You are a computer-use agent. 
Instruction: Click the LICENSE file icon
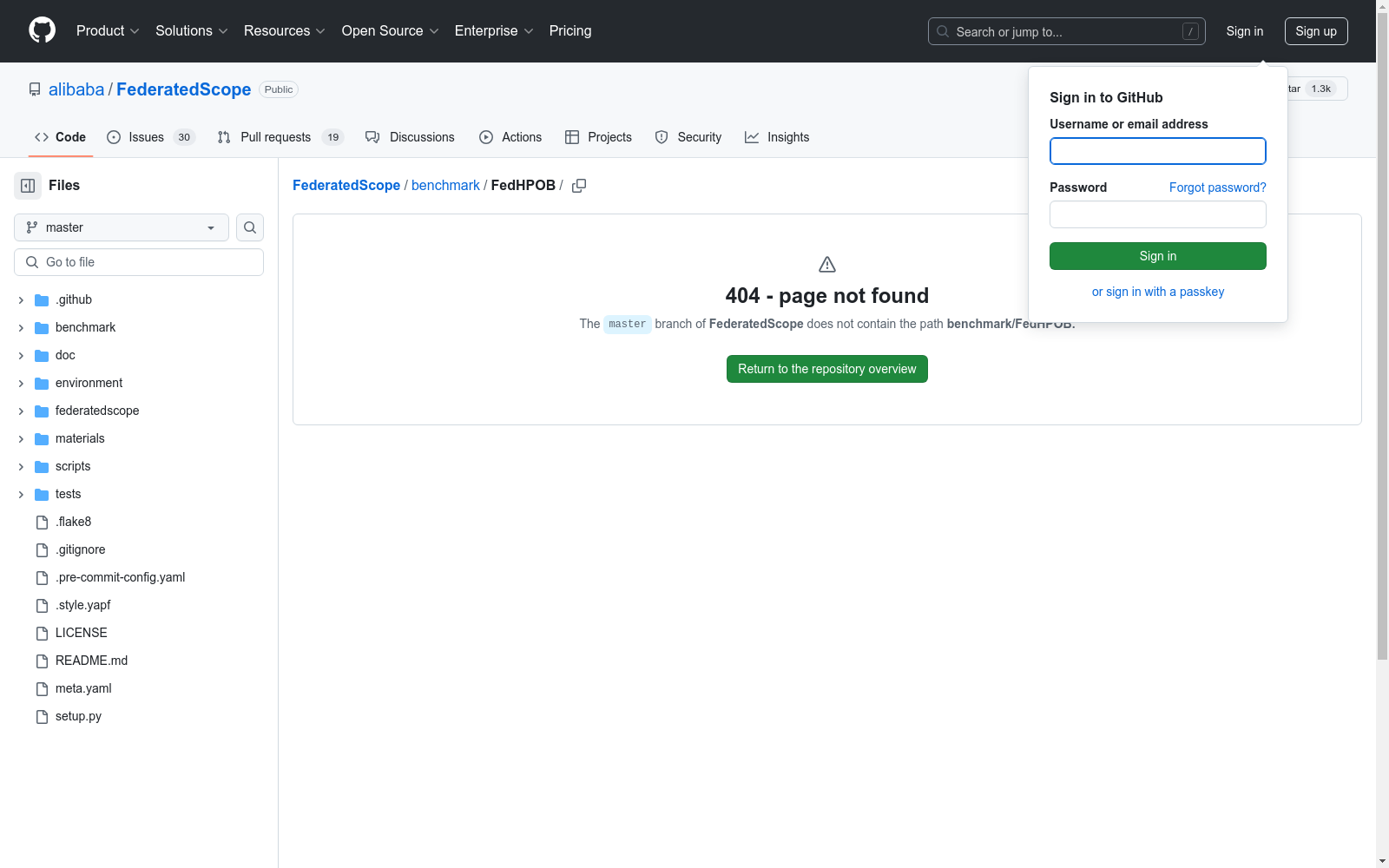pyautogui.click(x=42, y=634)
